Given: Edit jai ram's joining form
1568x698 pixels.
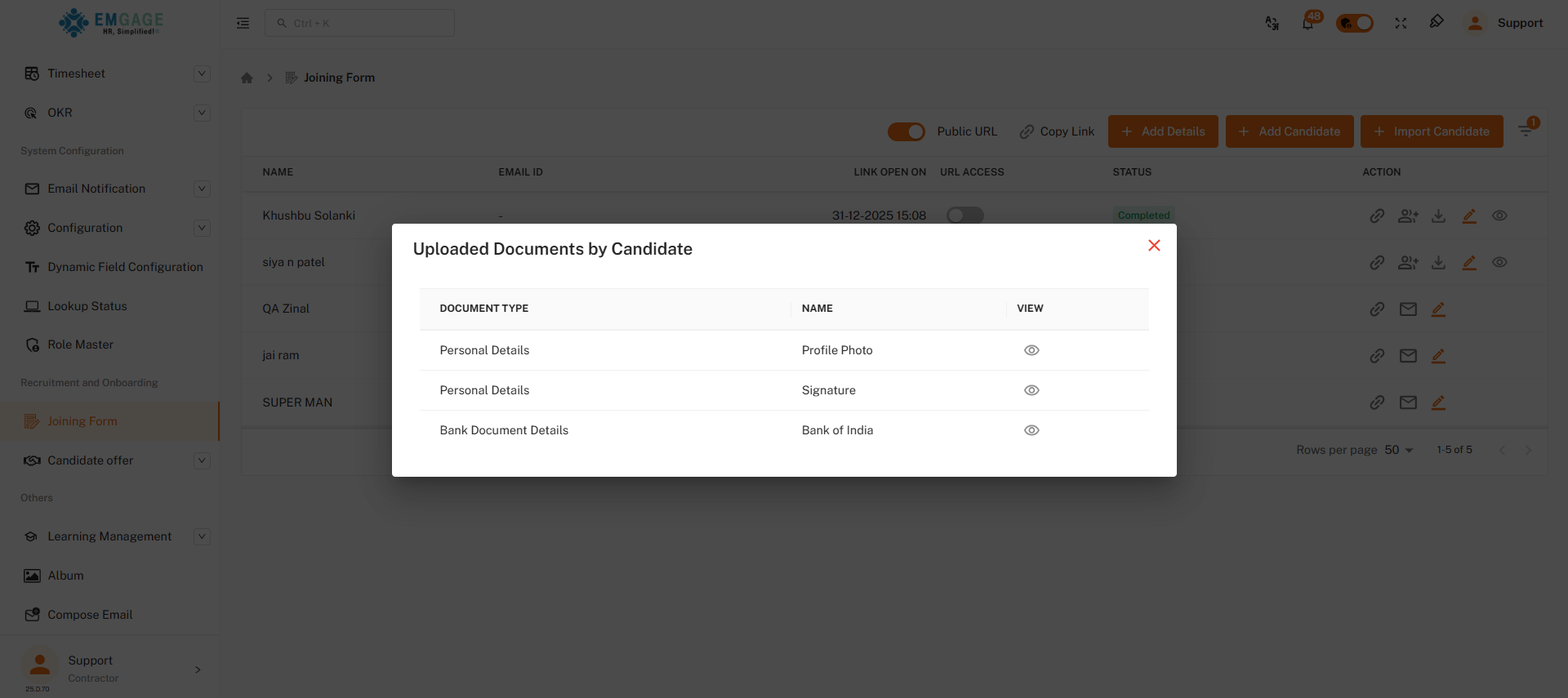Looking at the screenshot, I should click(1438, 355).
